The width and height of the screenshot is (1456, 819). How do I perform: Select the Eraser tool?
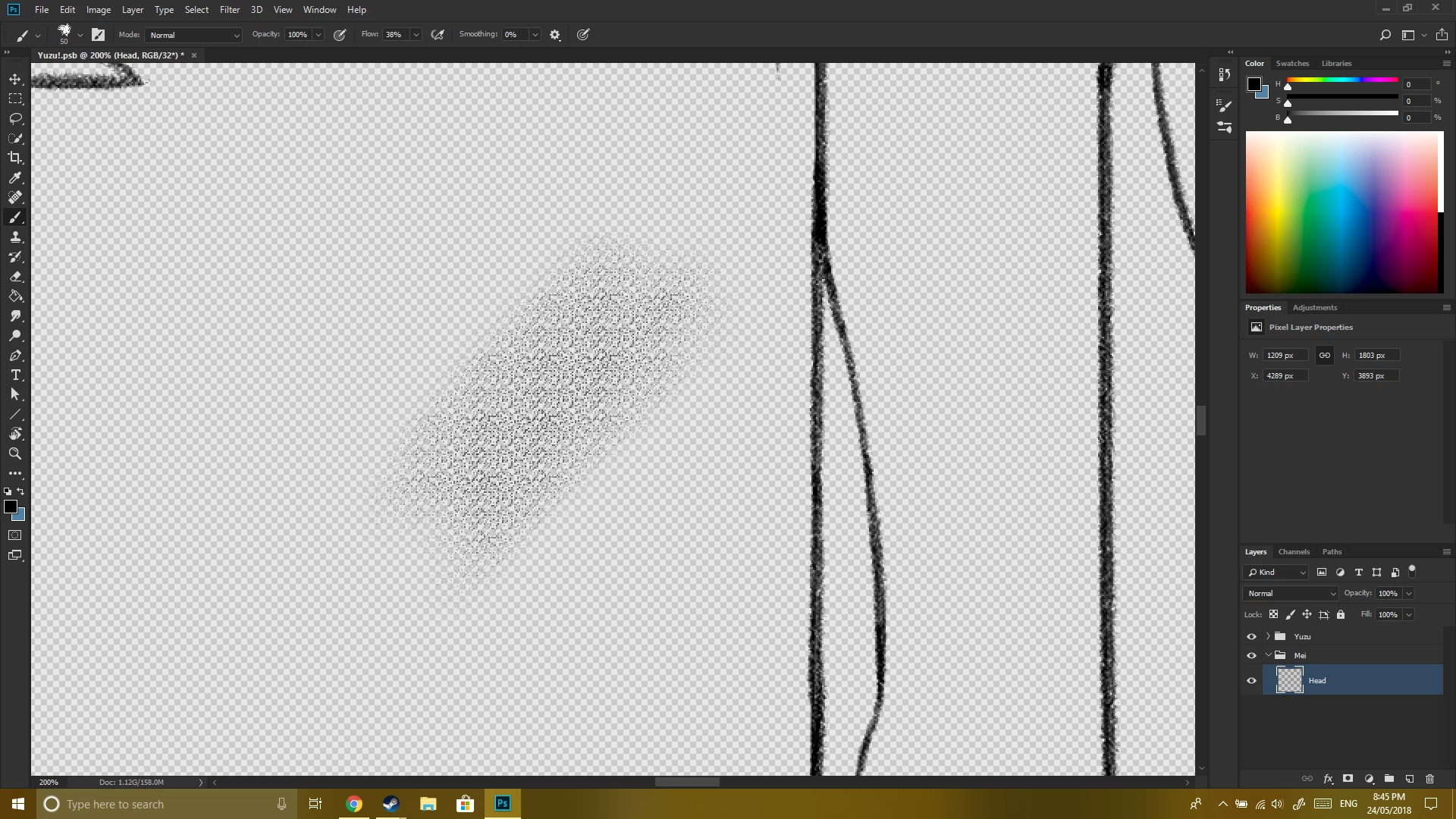pyautogui.click(x=15, y=277)
